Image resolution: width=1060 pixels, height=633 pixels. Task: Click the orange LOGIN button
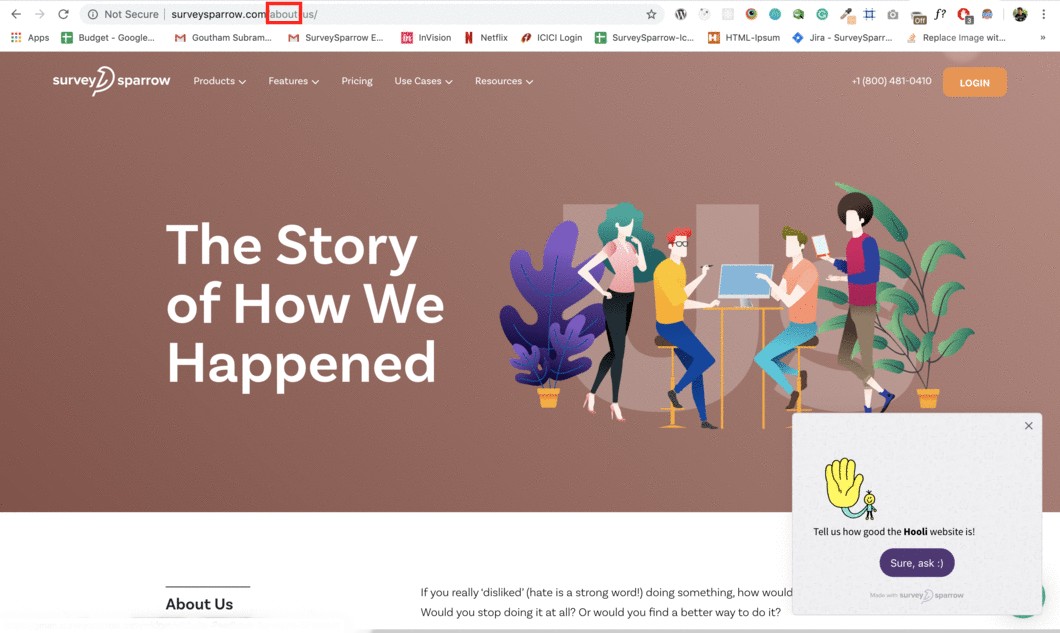[x=974, y=83]
